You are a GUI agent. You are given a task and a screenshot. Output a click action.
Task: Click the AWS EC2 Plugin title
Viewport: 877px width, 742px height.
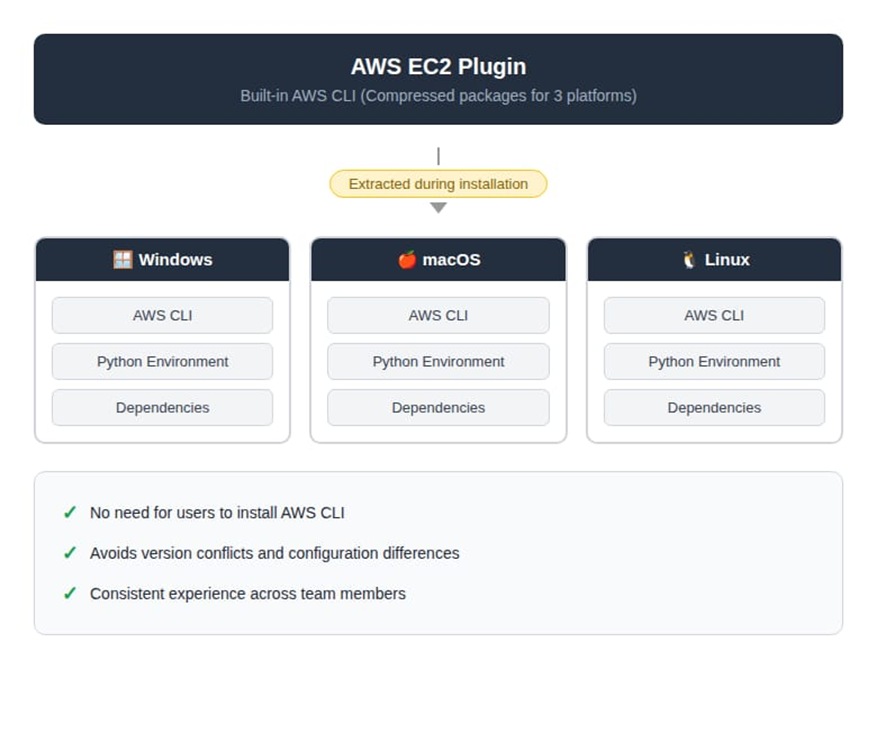coord(438,67)
